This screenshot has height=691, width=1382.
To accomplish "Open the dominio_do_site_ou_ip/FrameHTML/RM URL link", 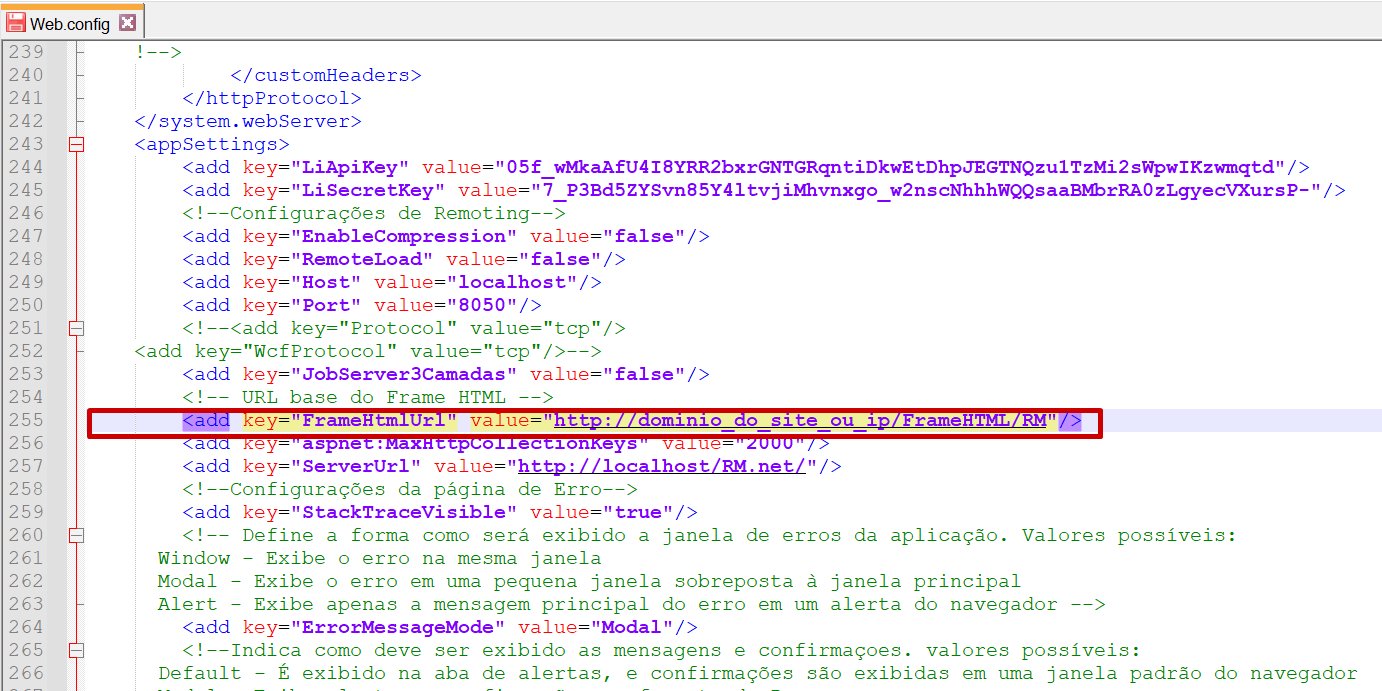I will pyautogui.click(x=800, y=420).
